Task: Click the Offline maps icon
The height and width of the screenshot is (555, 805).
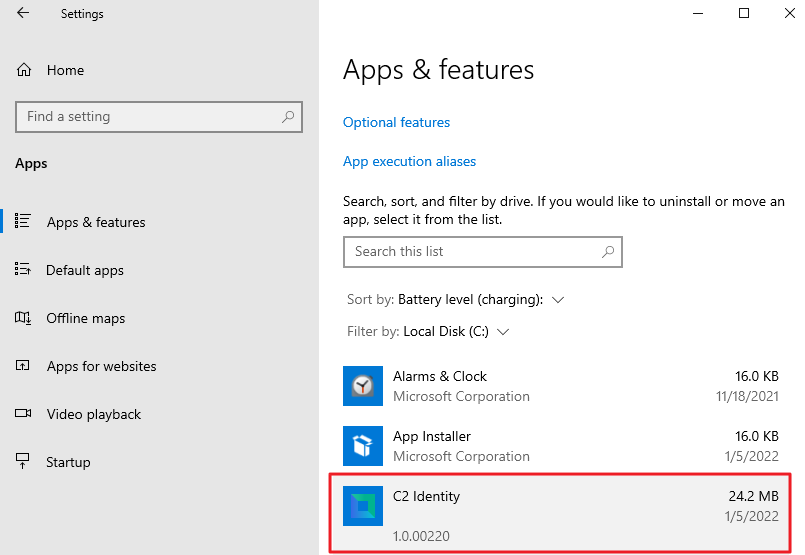Action: (24, 318)
